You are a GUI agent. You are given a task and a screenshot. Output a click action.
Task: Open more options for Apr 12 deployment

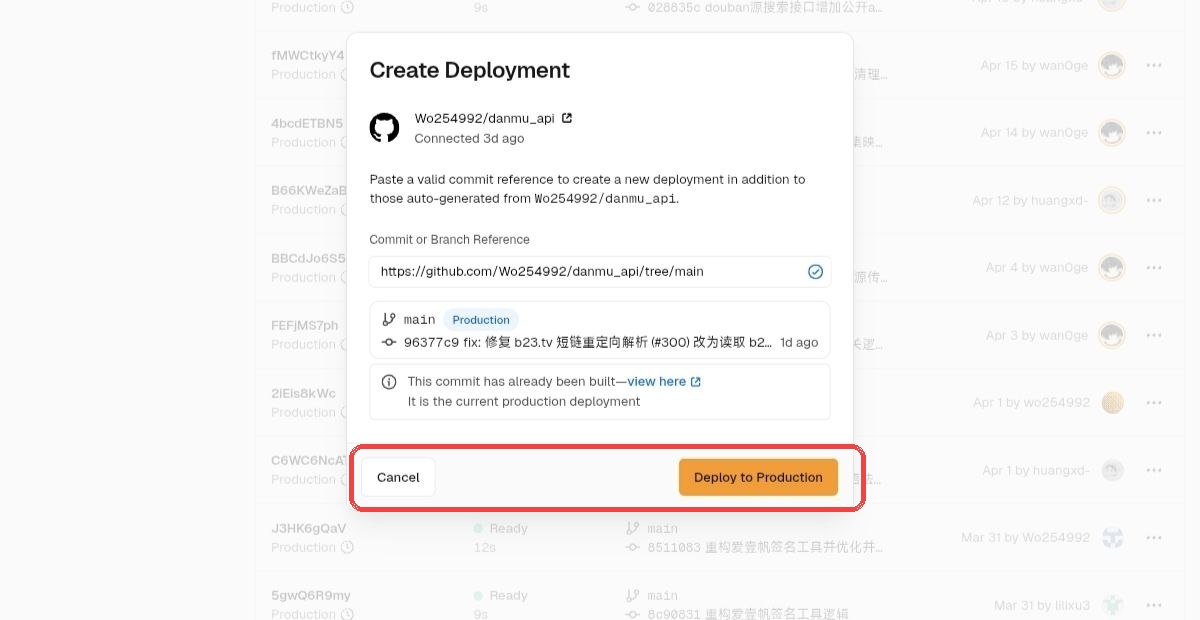click(1154, 201)
